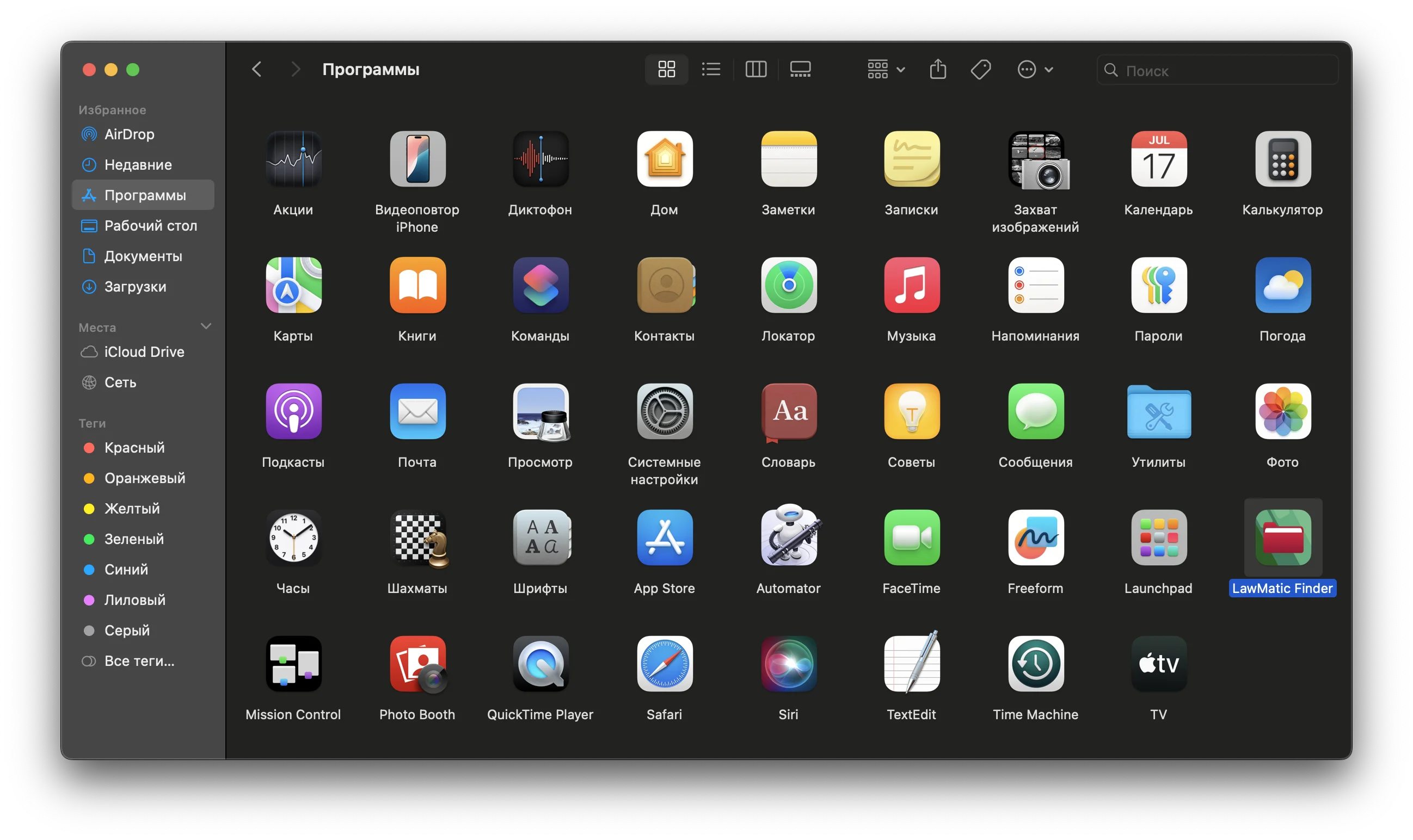Select the Красный red tag
Screen dimensions: 1413x840
[143, 448]
